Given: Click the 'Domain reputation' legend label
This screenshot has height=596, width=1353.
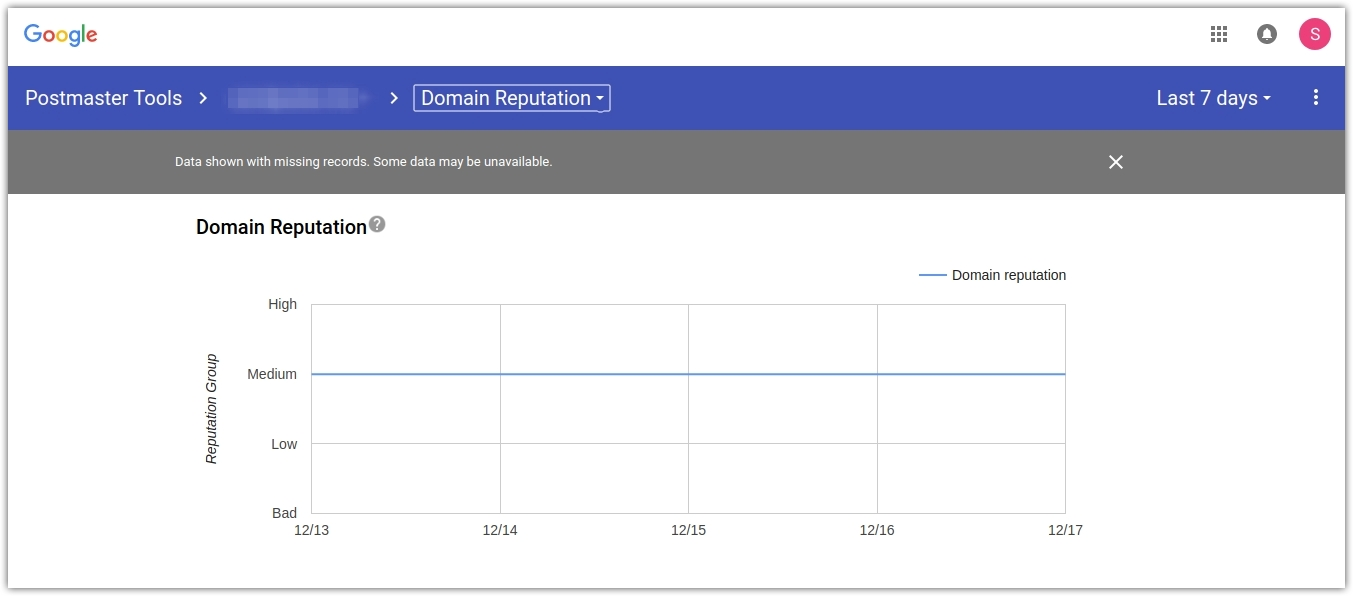Looking at the screenshot, I should 1008,275.
